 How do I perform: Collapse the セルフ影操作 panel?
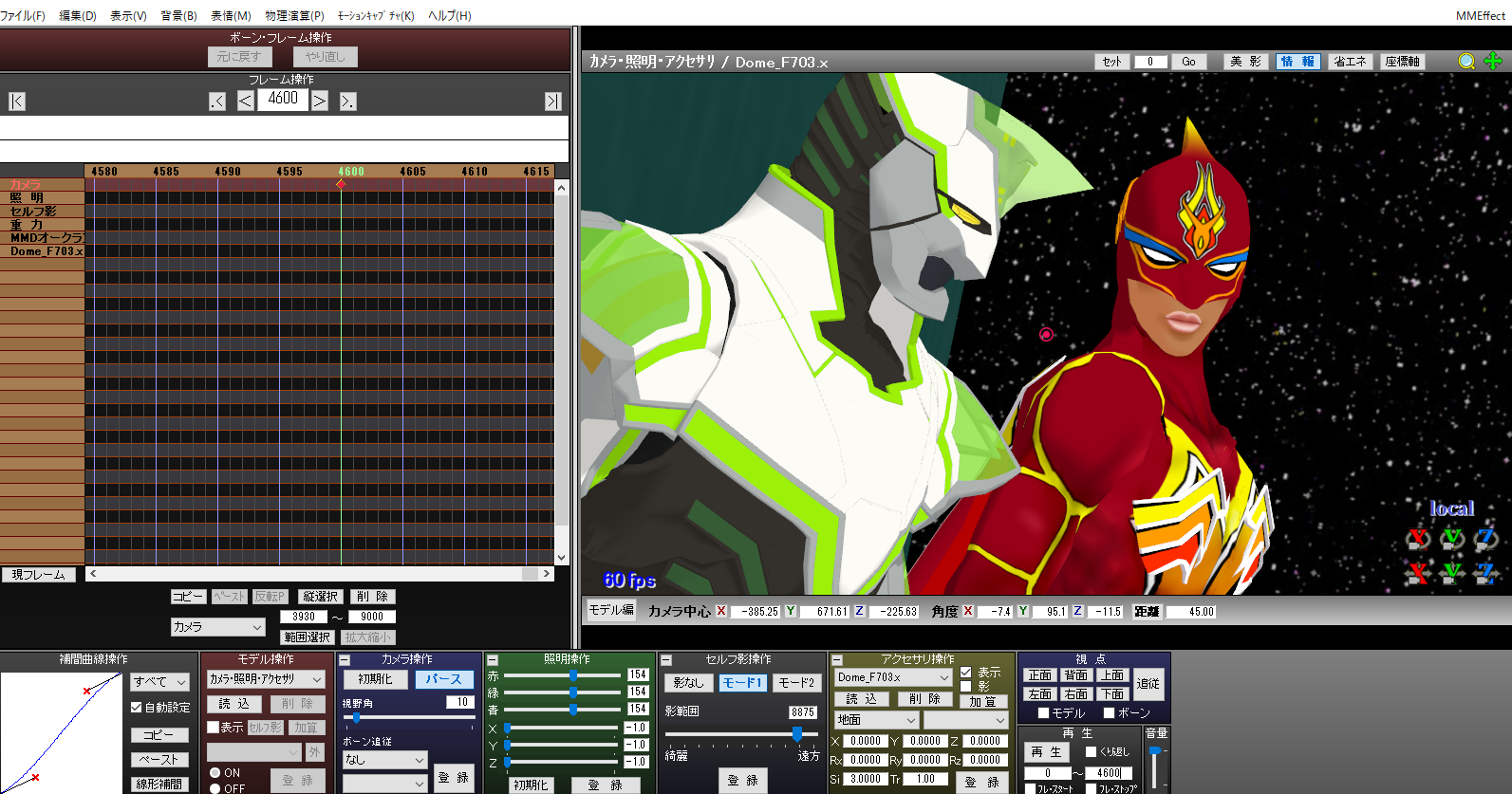pyautogui.click(x=666, y=659)
